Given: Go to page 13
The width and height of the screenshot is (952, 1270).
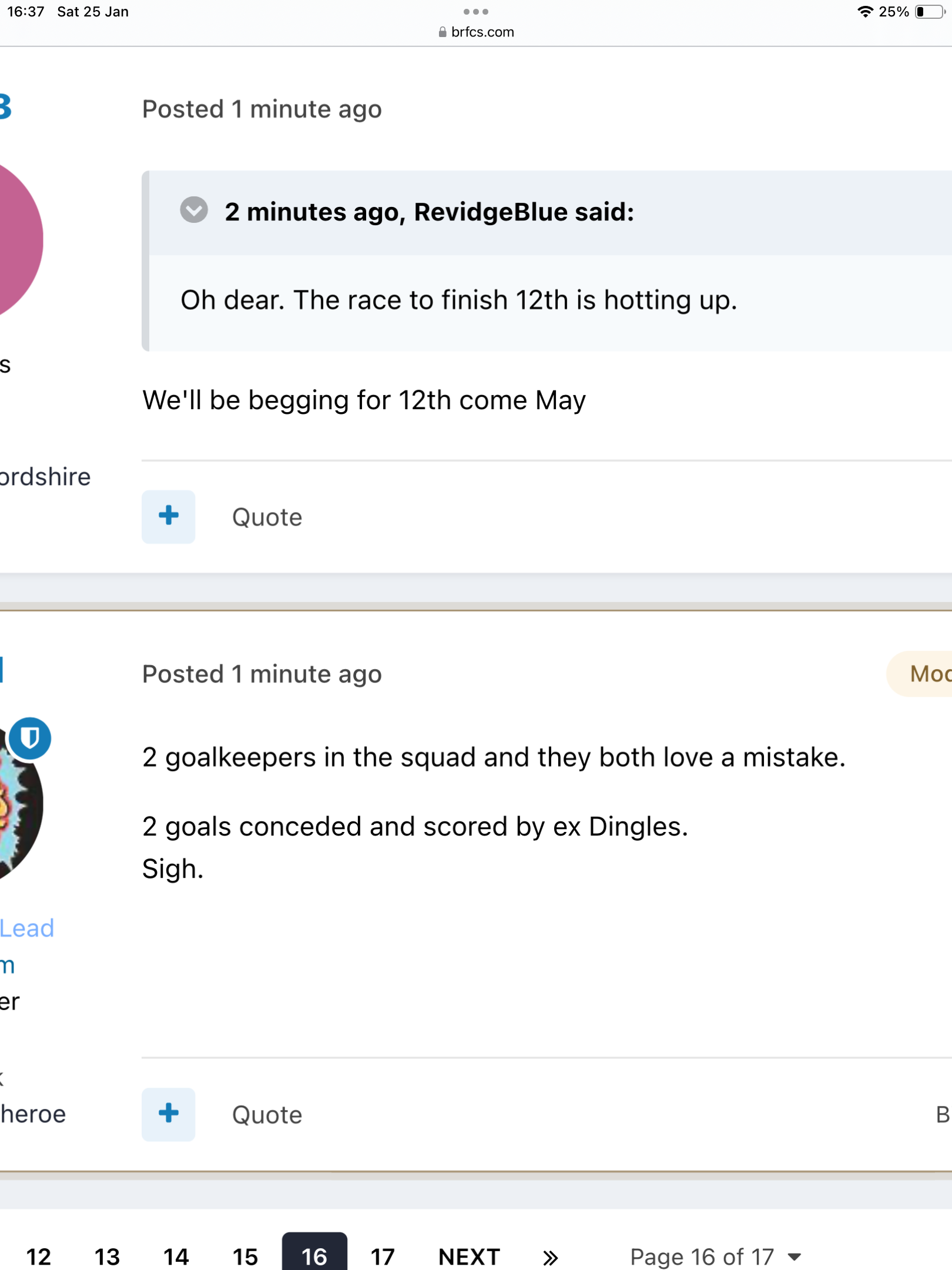Looking at the screenshot, I should point(108,1257).
